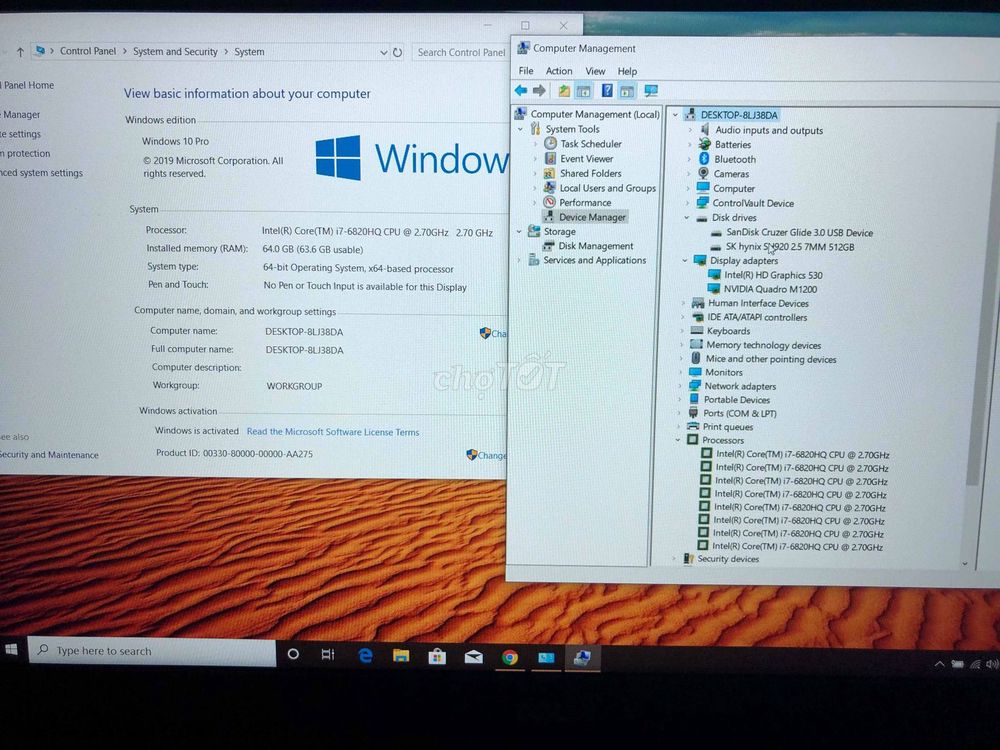Open Help via the blue question mark icon
The image size is (1000, 750).
(x=607, y=91)
